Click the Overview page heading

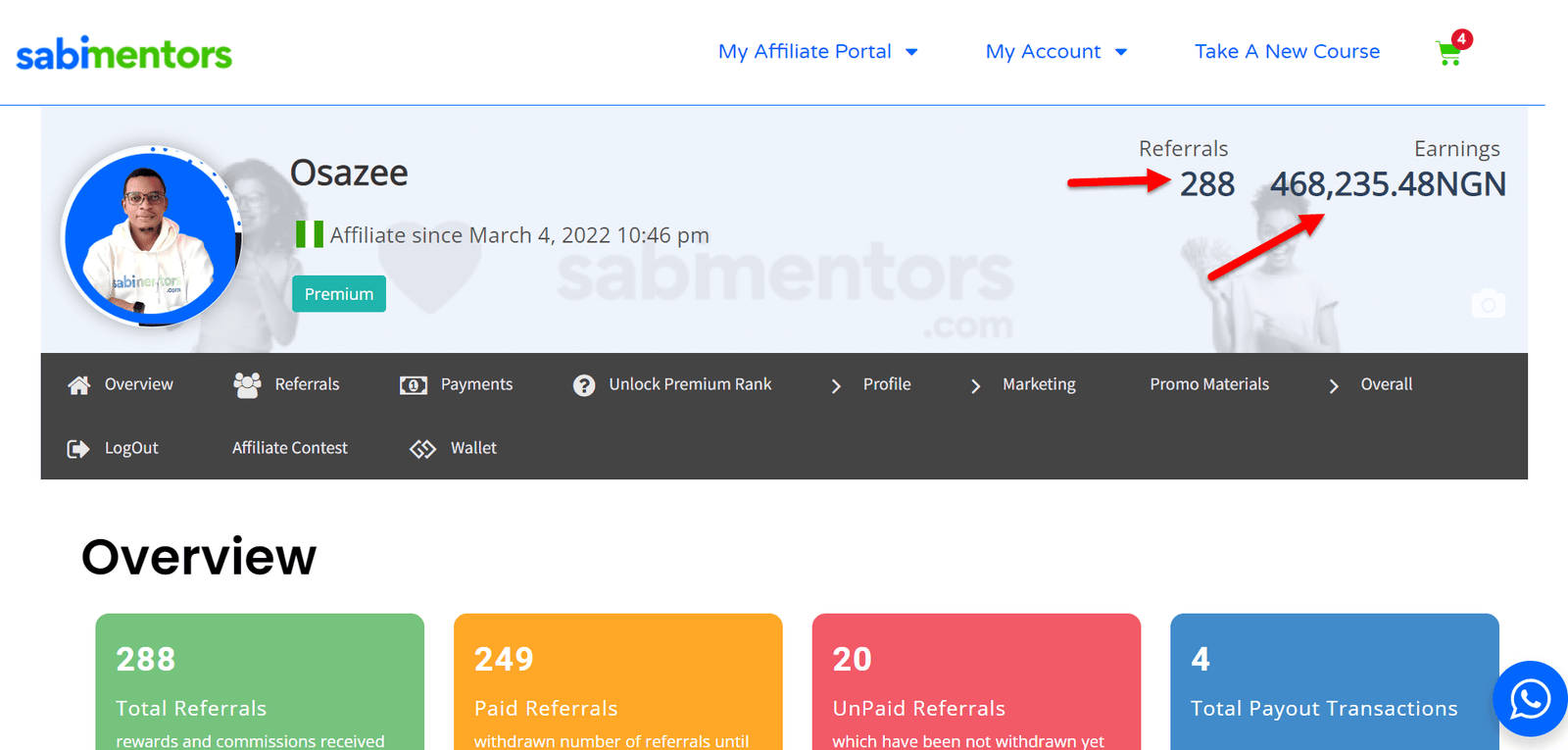pos(199,557)
